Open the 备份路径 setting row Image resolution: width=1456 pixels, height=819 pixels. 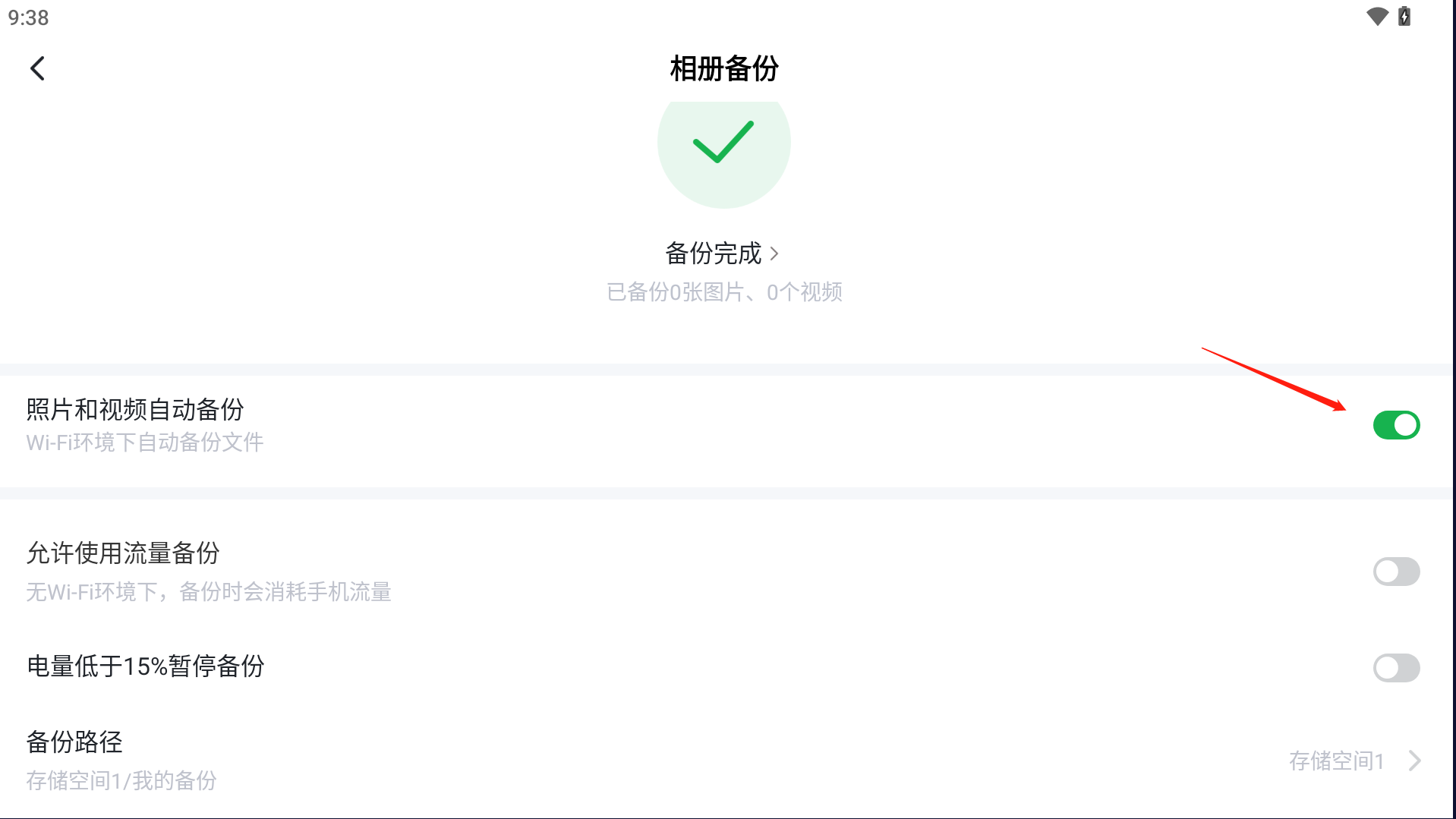[726, 761]
